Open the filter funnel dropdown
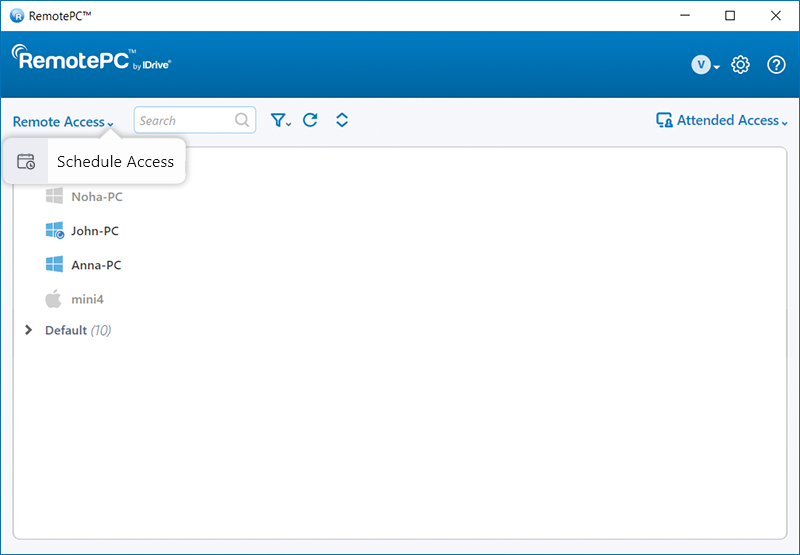 pos(280,120)
